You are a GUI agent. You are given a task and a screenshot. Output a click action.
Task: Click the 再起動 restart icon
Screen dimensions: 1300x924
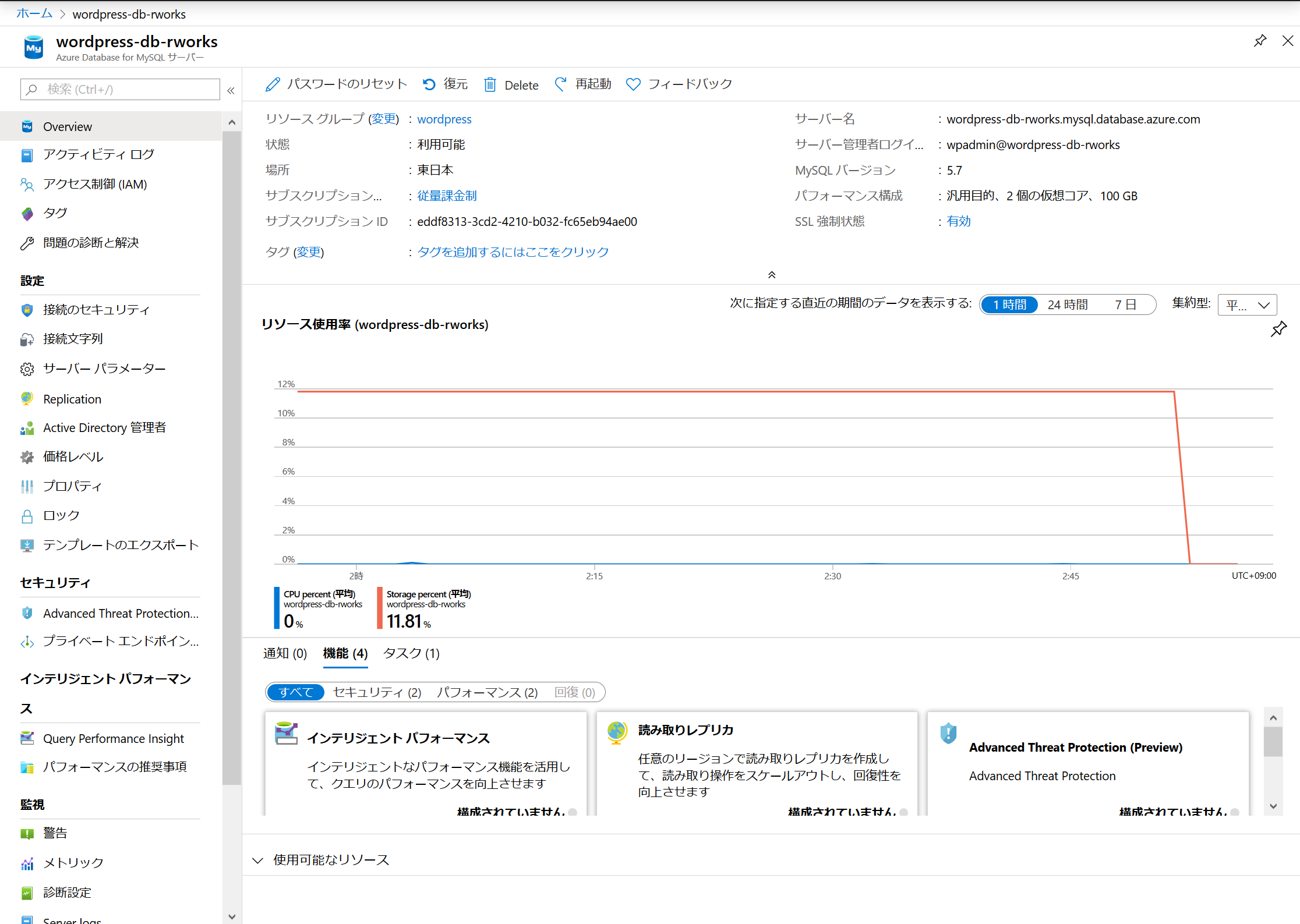point(560,85)
